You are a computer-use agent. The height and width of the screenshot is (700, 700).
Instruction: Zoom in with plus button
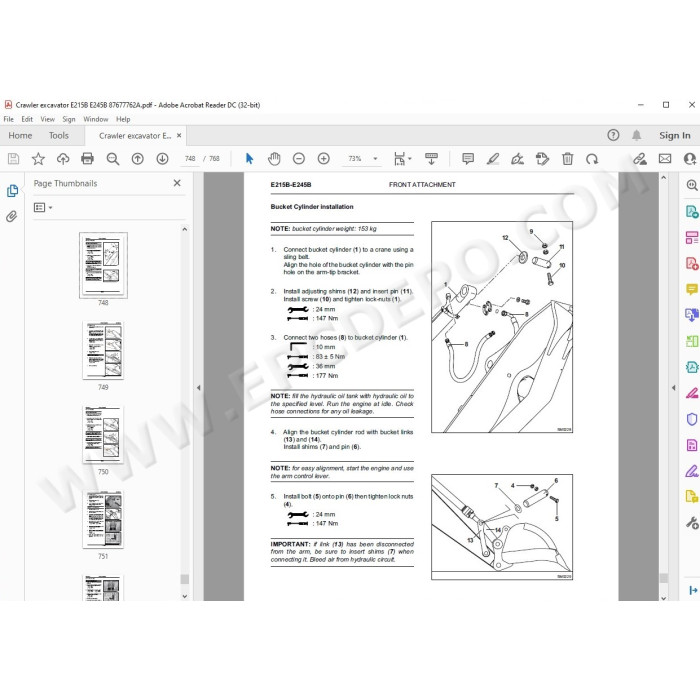(324, 158)
